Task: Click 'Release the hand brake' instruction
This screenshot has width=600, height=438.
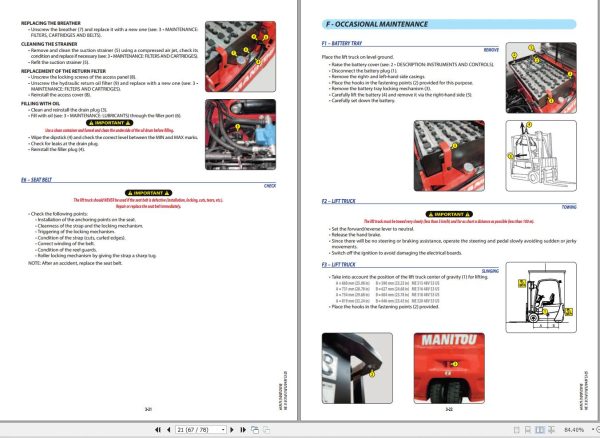Action: [354, 235]
